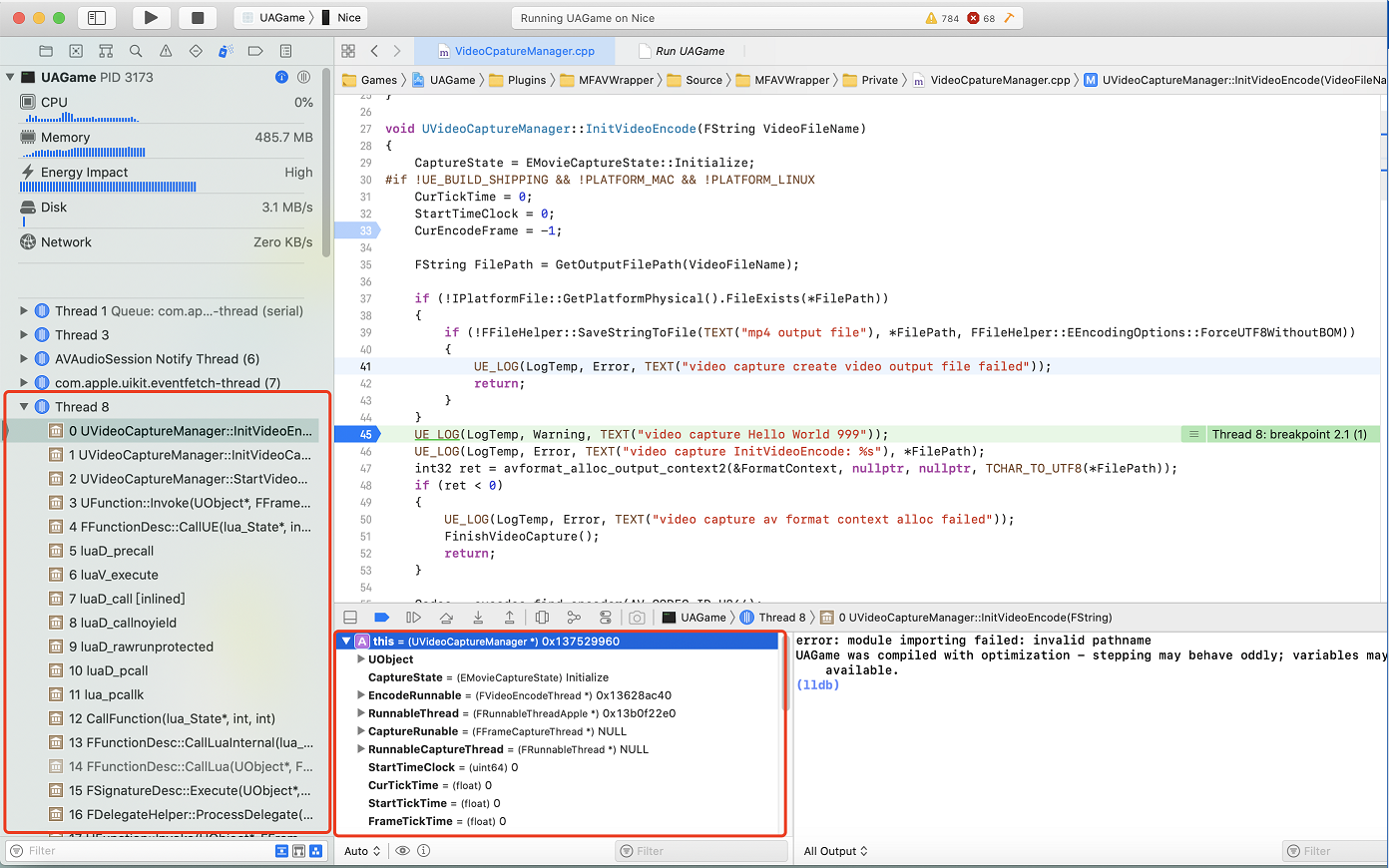1389x868 pixels.
Task: Expand the EncodeRunnable variable
Action: coord(361,695)
